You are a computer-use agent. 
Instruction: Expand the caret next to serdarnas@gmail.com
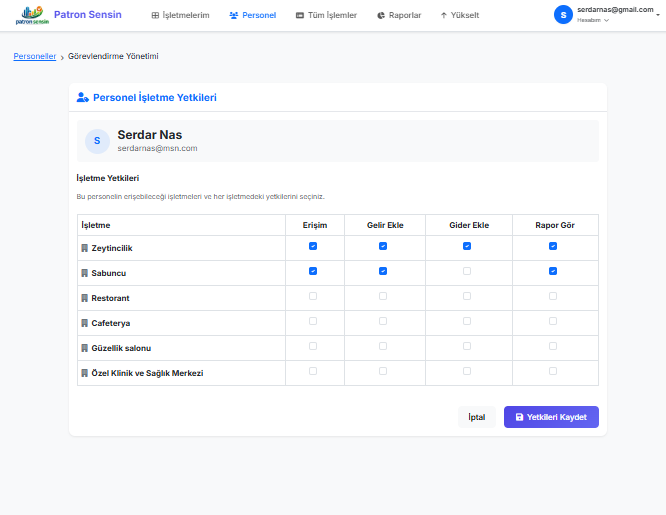point(658,15)
